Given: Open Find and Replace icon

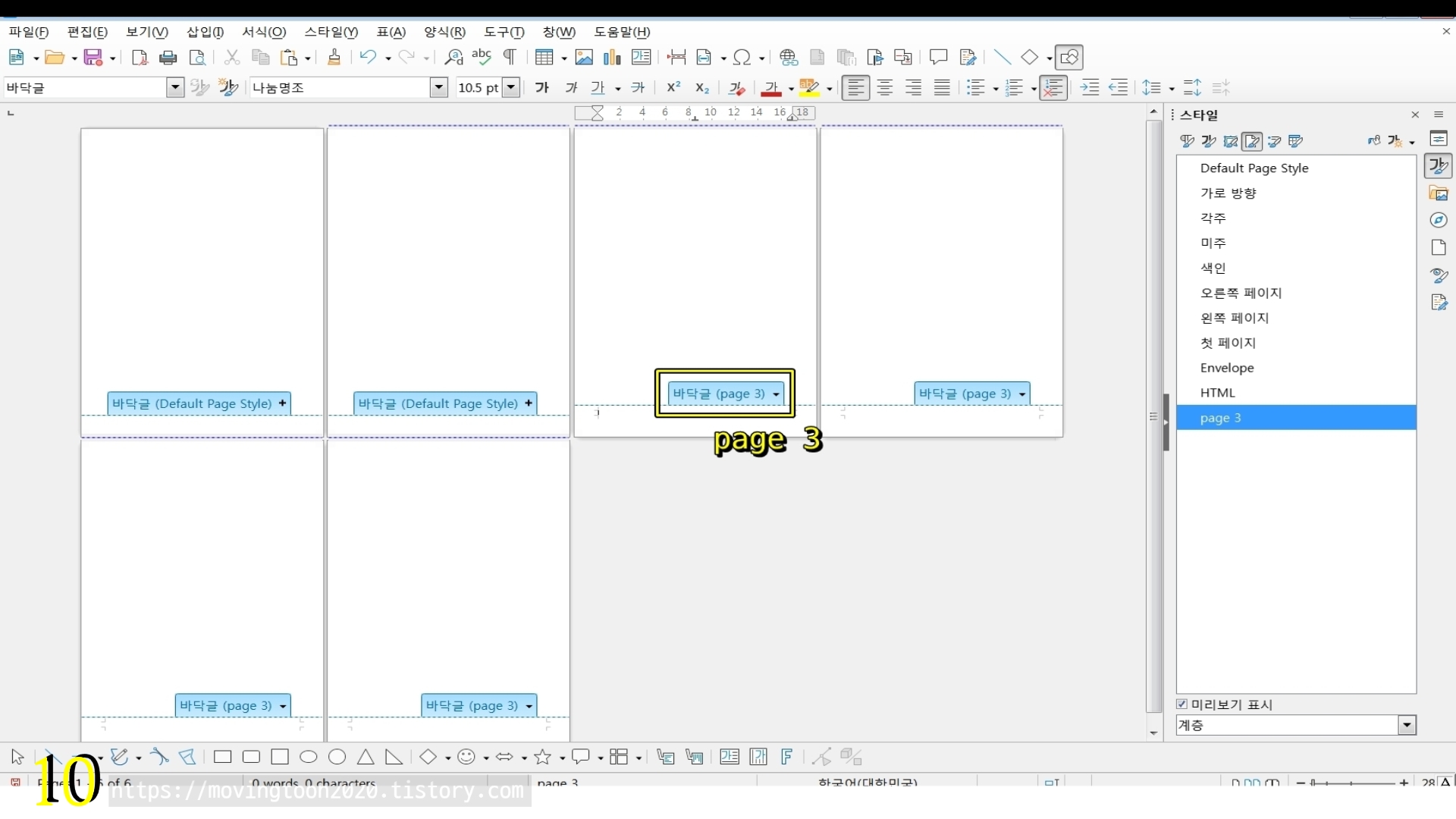Looking at the screenshot, I should pos(453,58).
